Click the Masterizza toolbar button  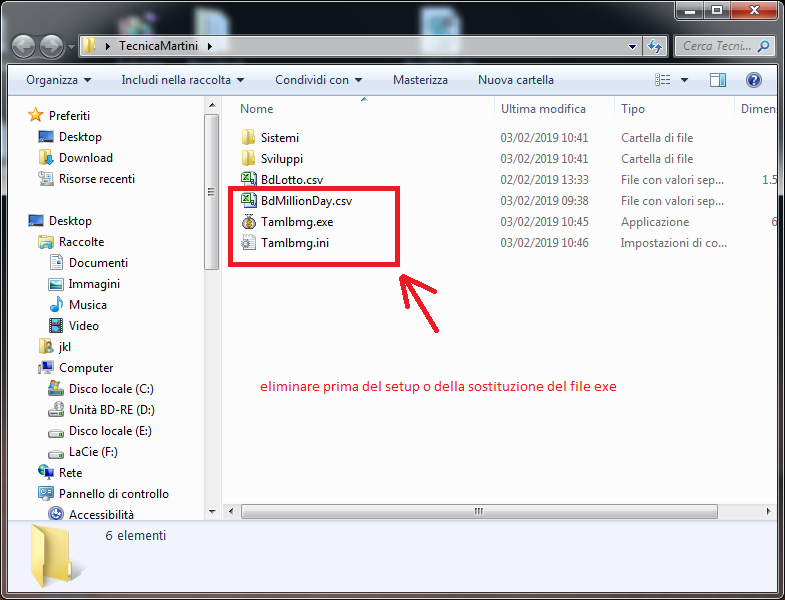point(420,80)
